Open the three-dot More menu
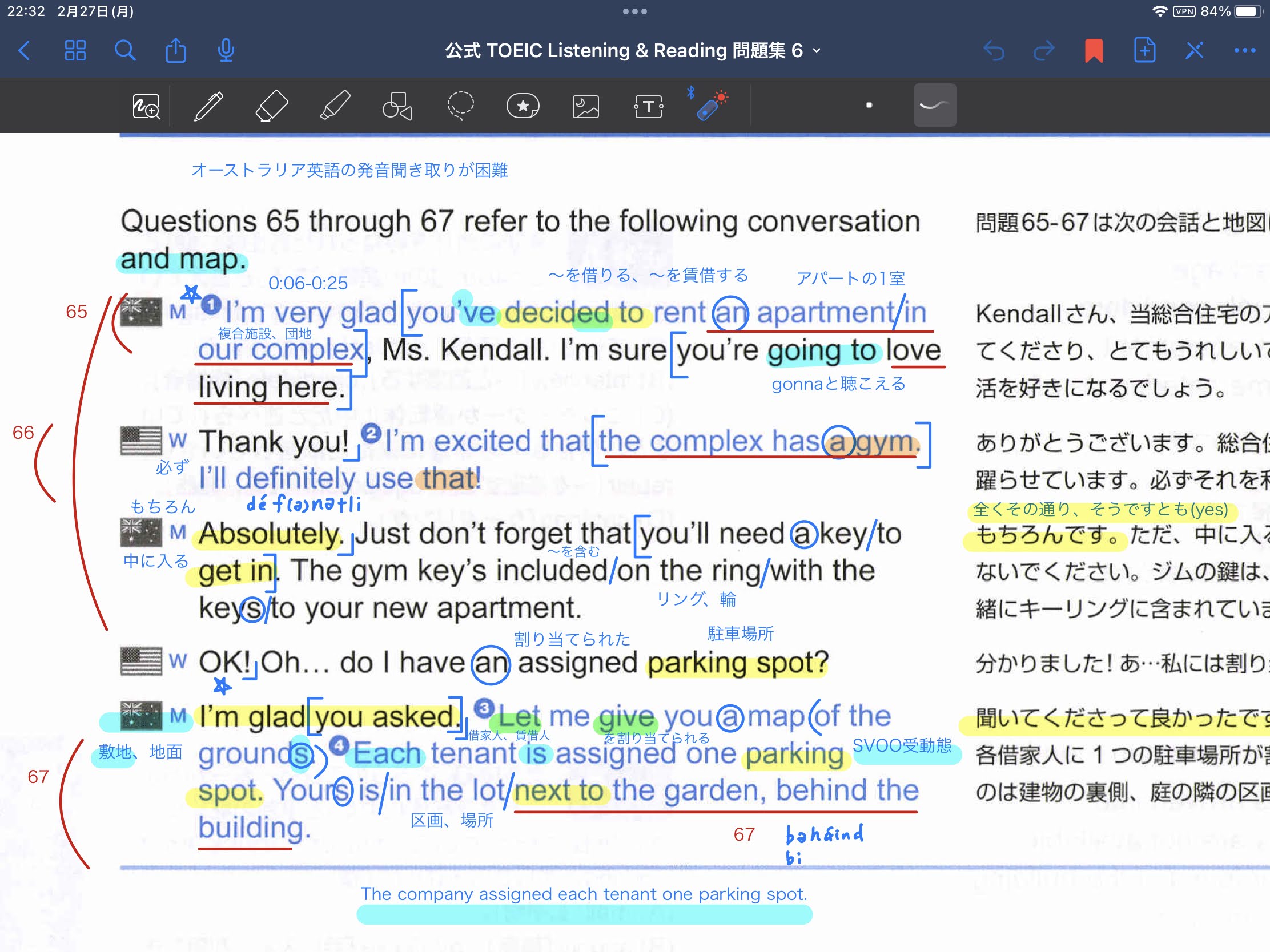1270x952 pixels. 1244,50
